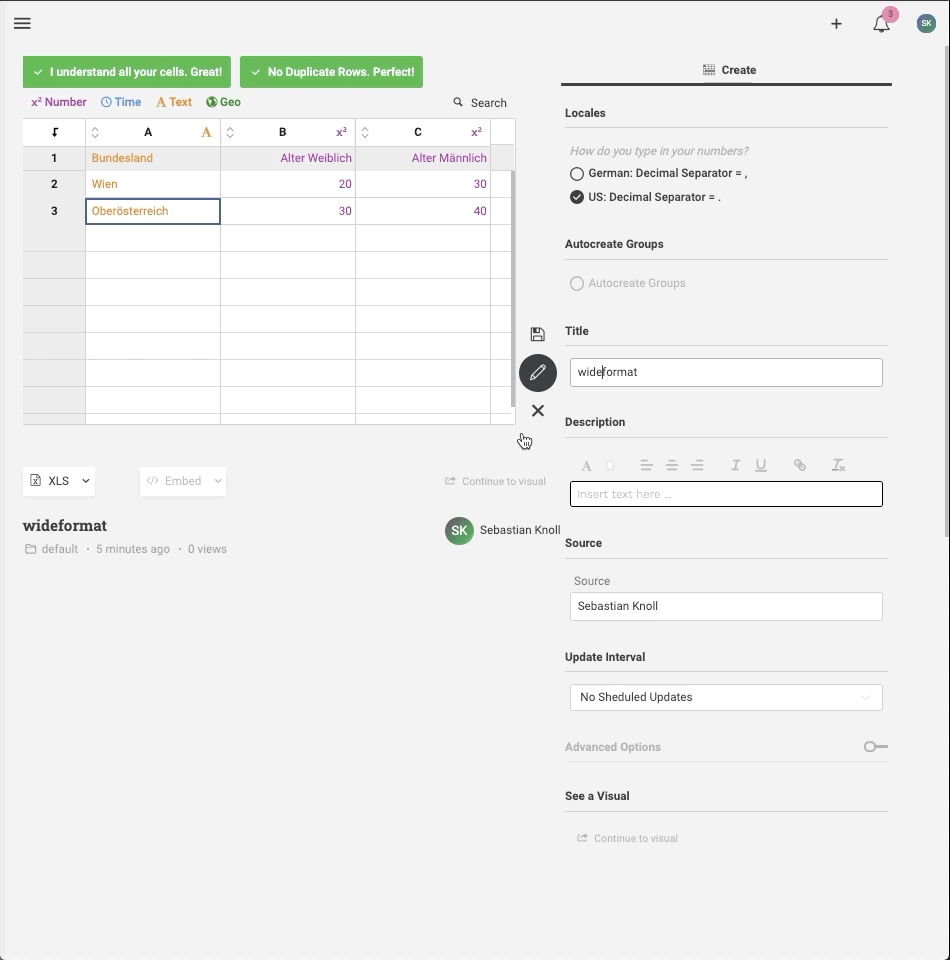Select the Oberösterreich cell

(x=153, y=211)
